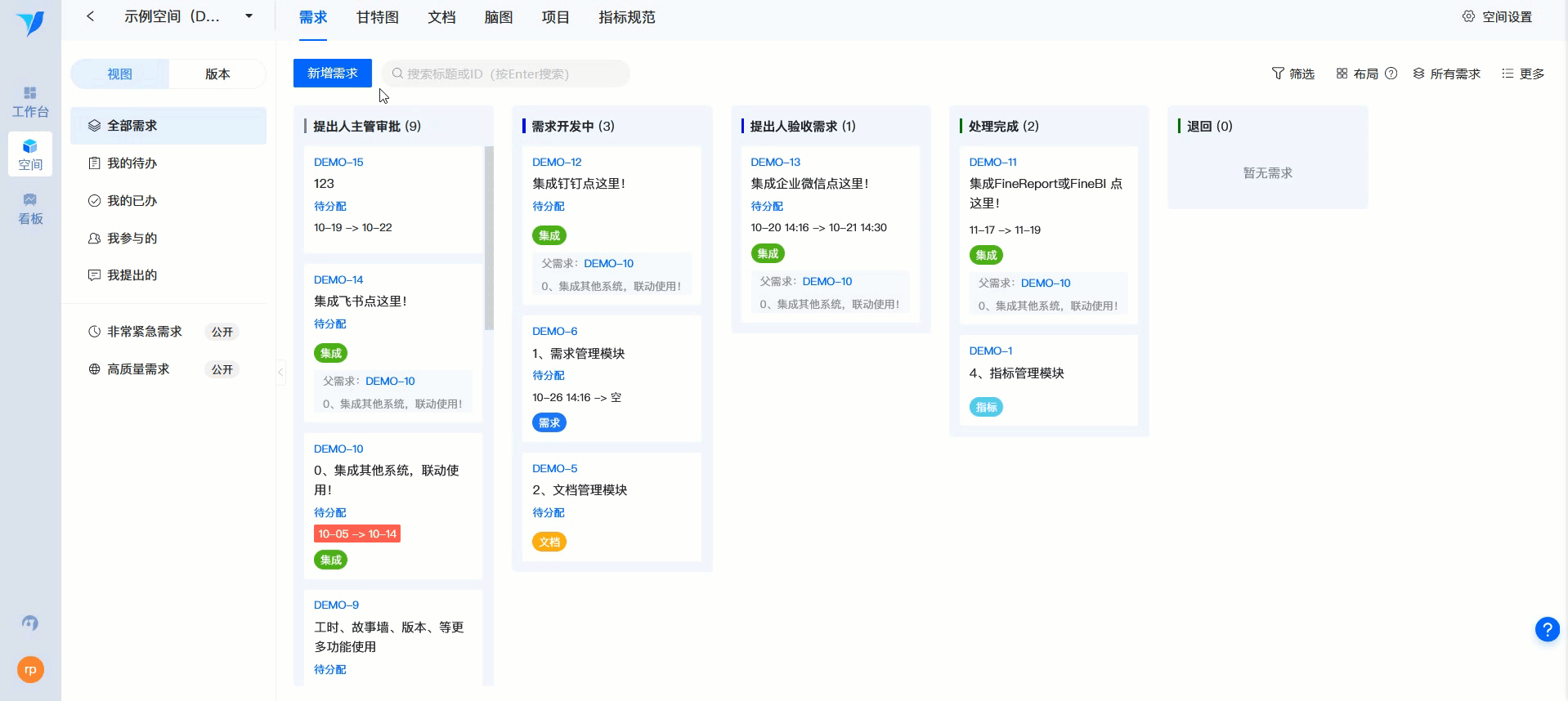1568x701 pixels.
Task: Open requirement link DEMO-13
Action: pos(775,162)
